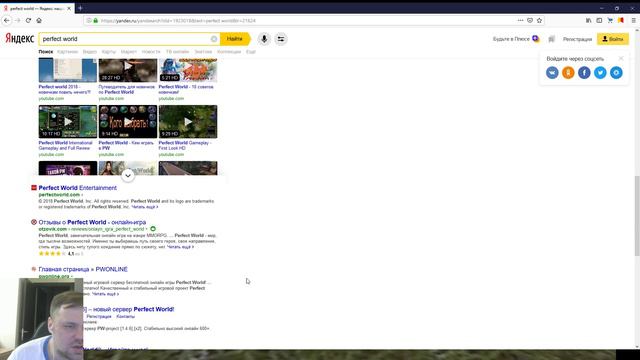
Task: Click the yellow Войти button
Action: click(x=613, y=39)
